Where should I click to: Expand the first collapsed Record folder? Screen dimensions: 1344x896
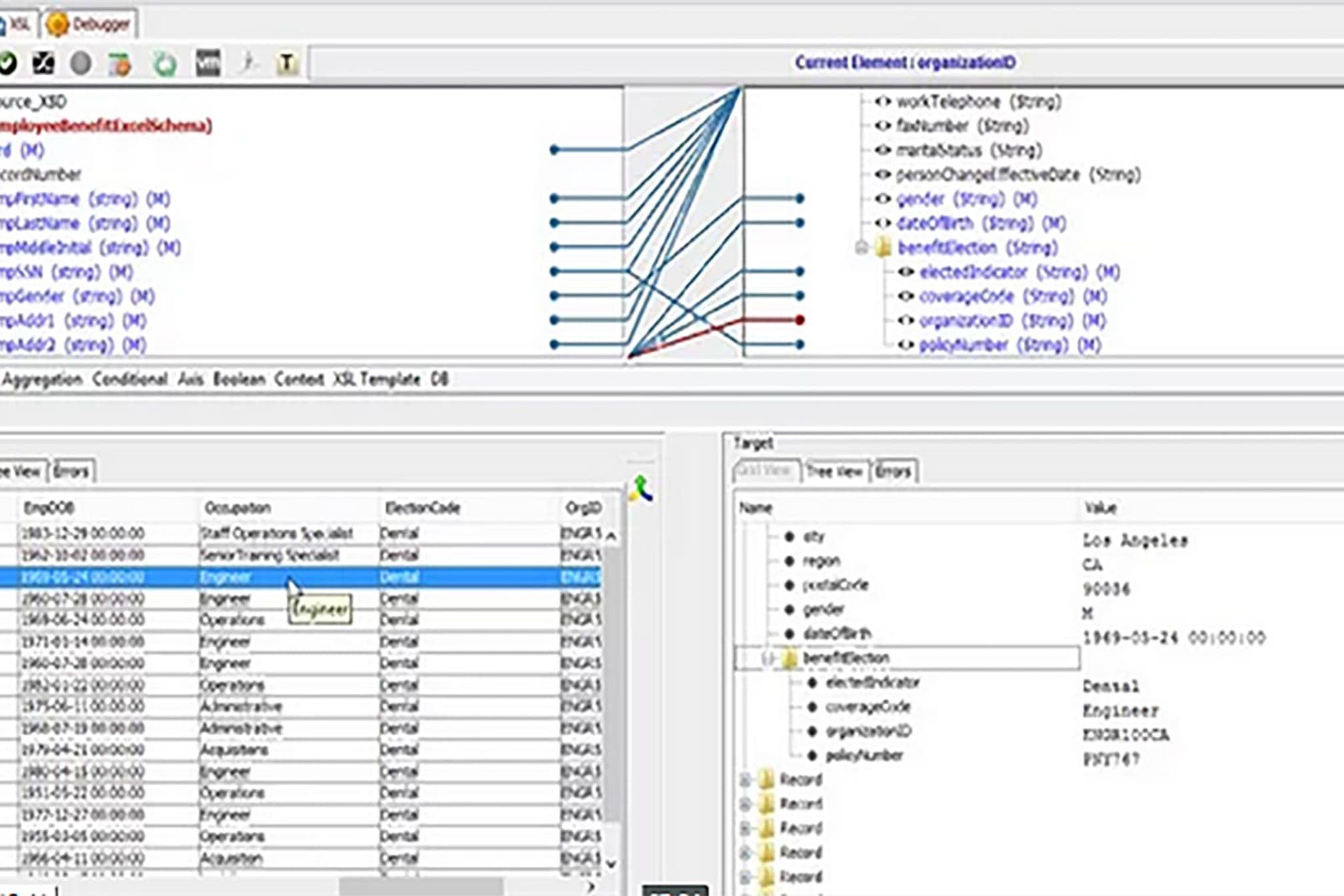[745, 779]
